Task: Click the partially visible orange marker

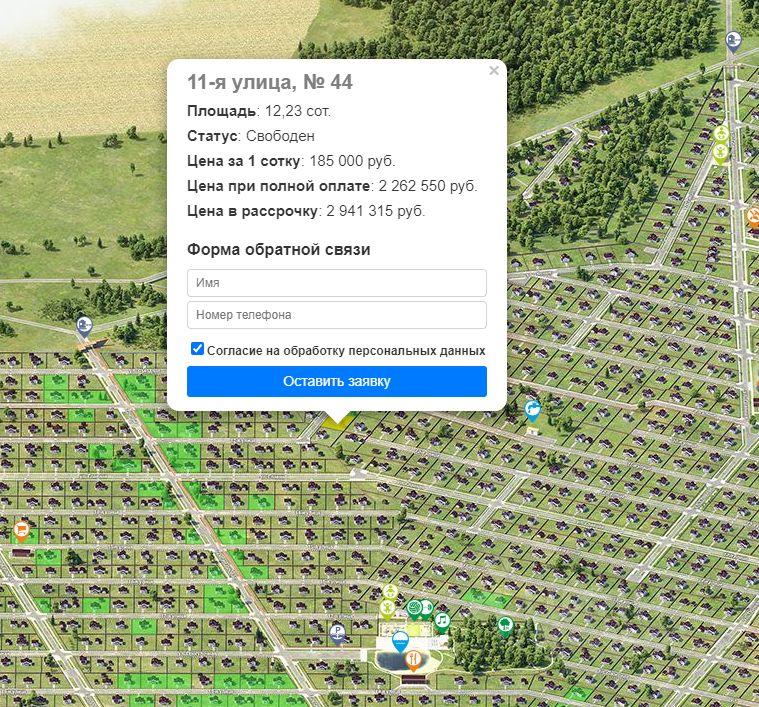Action: [x=753, y=217]
